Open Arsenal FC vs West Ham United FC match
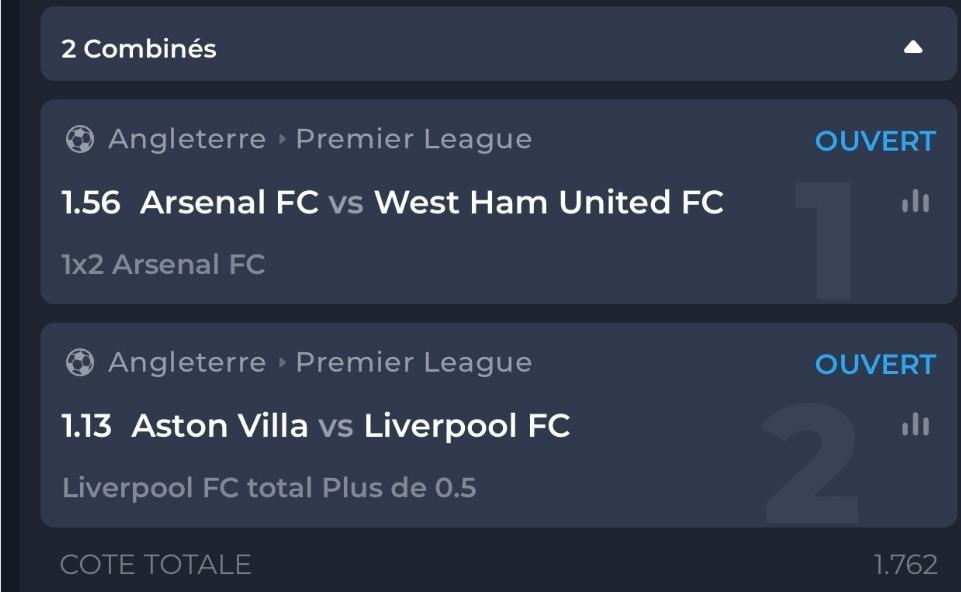The image size is (961, 592). click(431, 202)
